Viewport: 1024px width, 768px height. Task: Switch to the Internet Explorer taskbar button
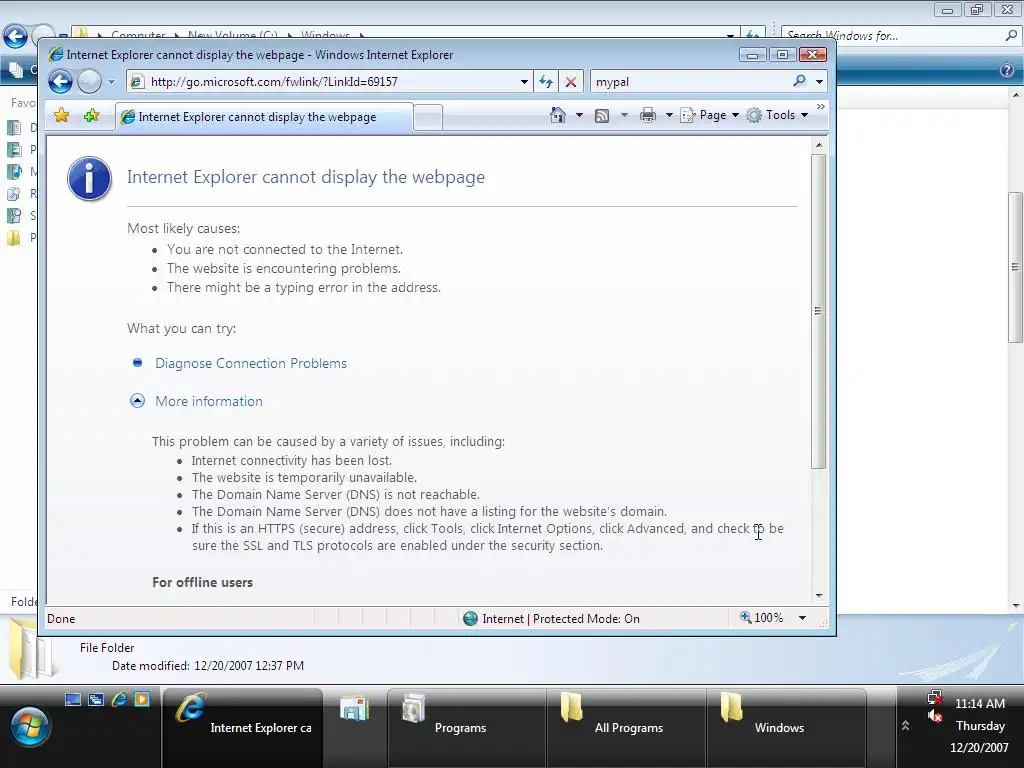pyautogui.click(x=242, y=727)
